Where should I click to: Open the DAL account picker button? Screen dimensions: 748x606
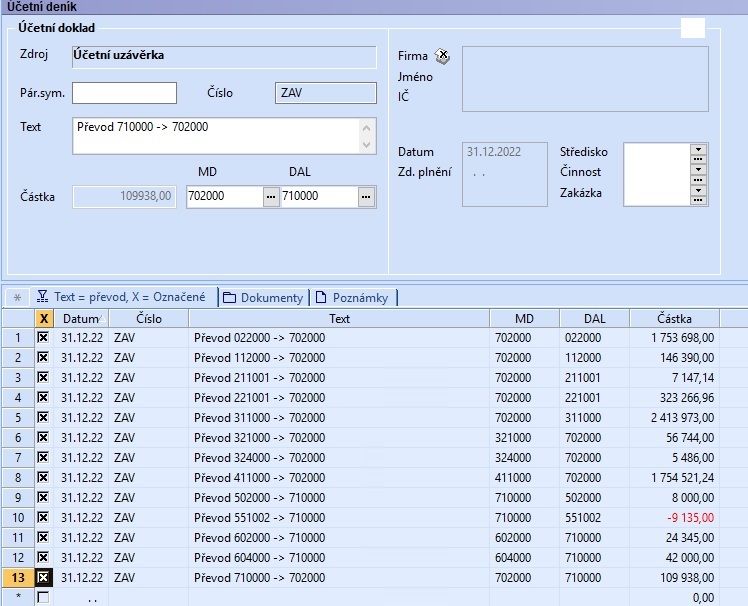tap(366, 197)
